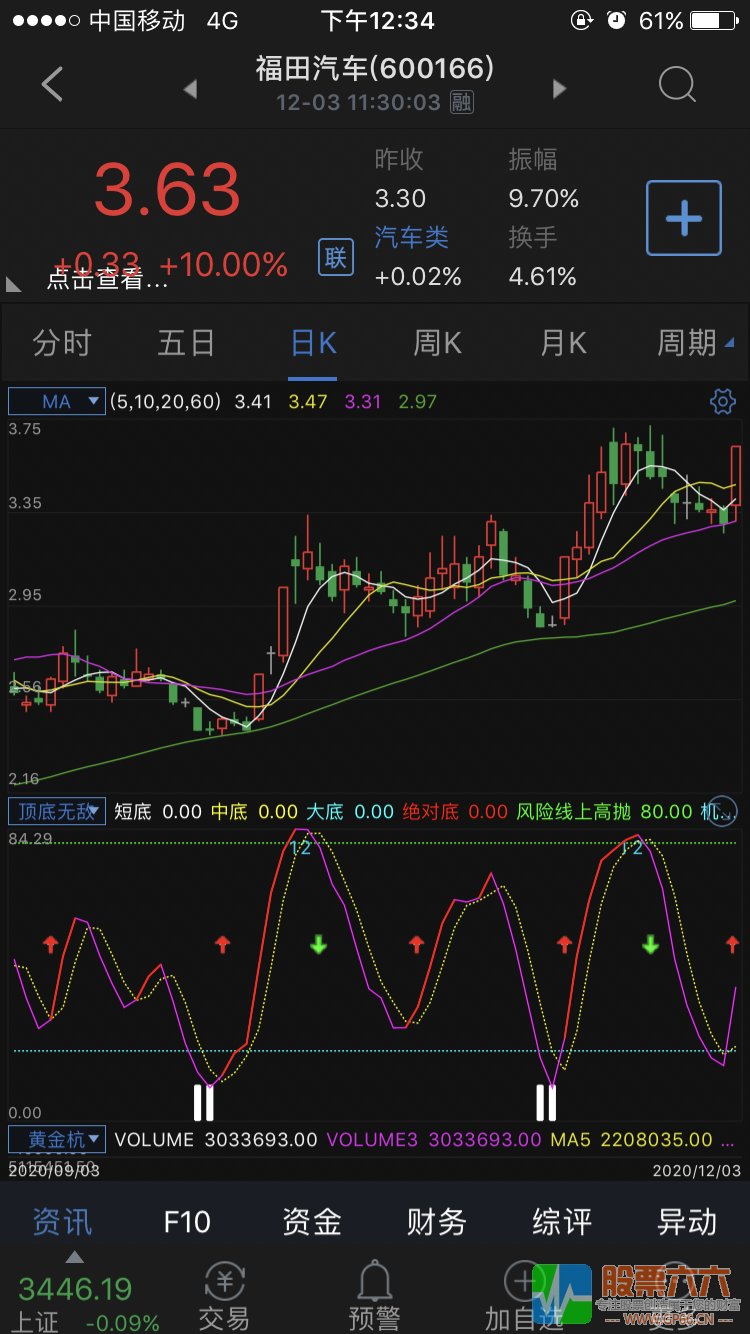
Task: Tap the MA20 value 3.31
Action: (x=363, y=402)
